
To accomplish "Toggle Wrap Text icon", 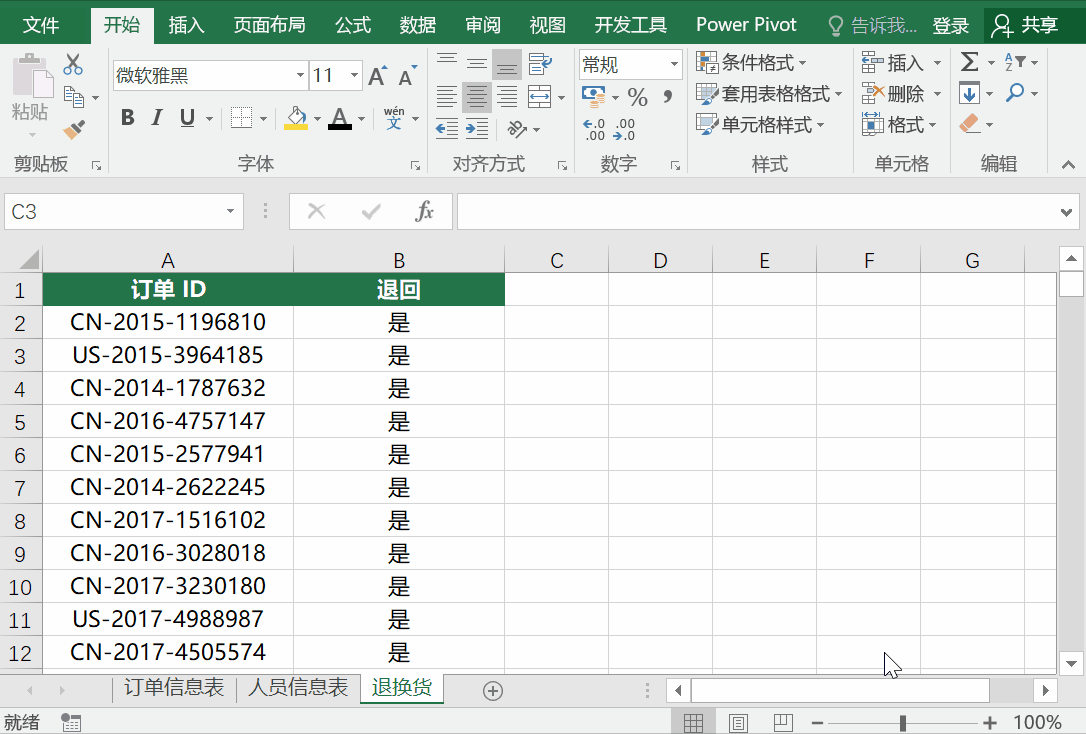I will [540, 64].
